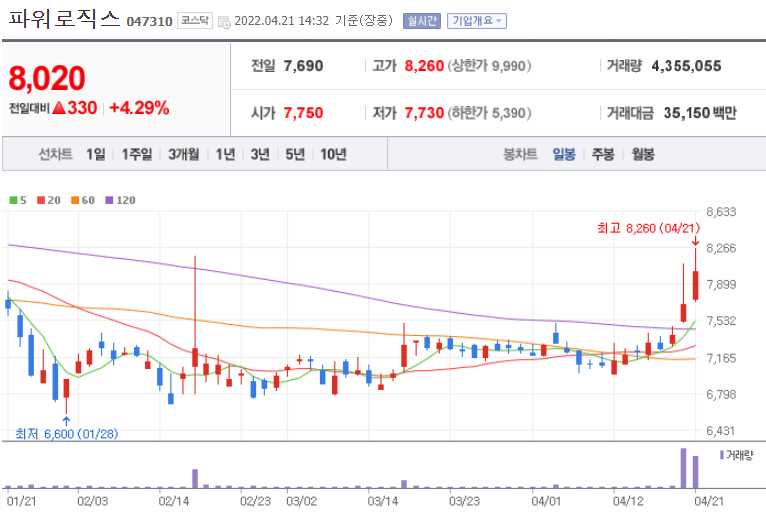Click the tallest volume bar near 04/21
The image size is (766, 518).
(683, 468)
